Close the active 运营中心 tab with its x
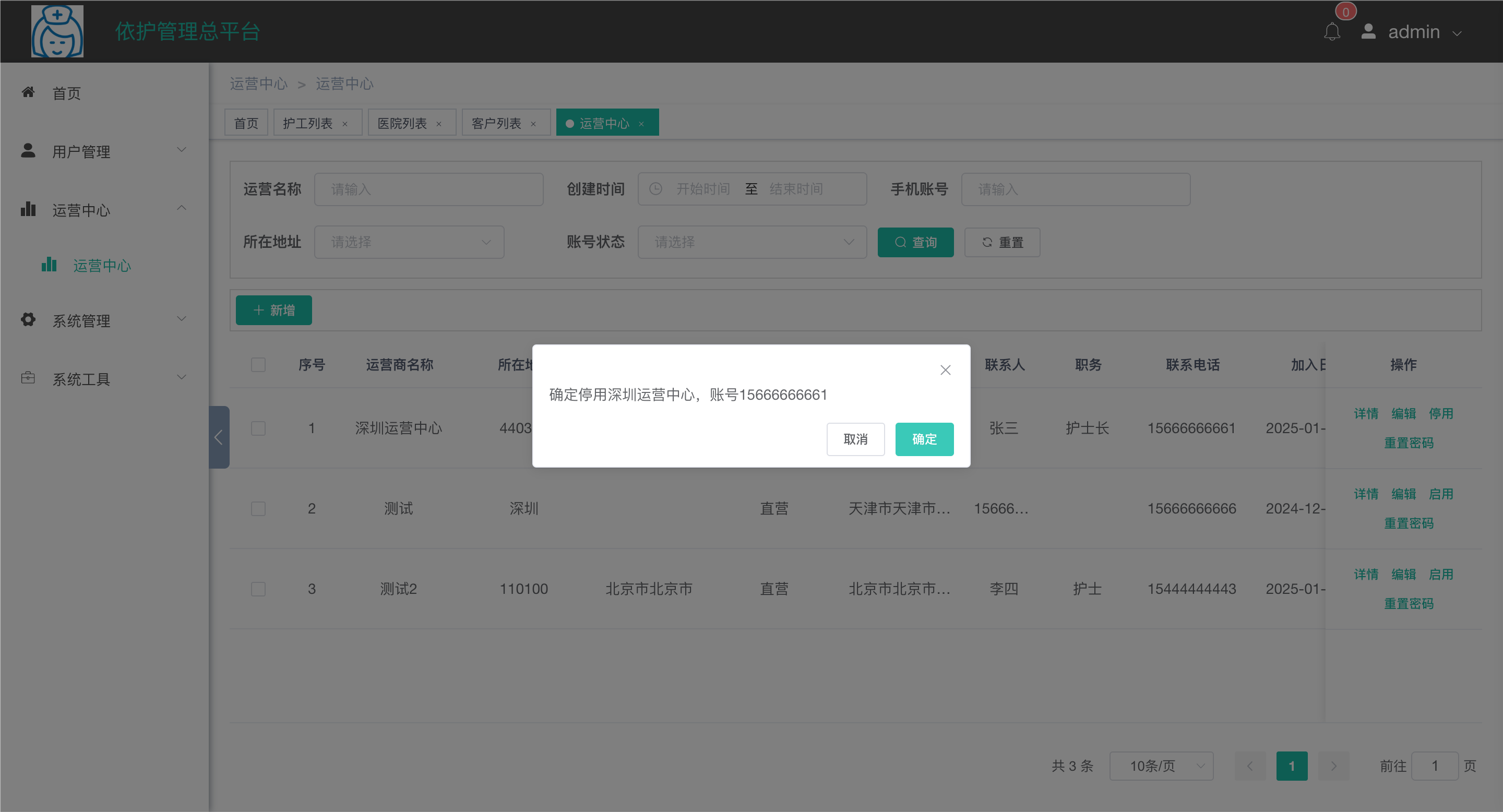This screenshot has width=1503, height=812. pos(641,124)
